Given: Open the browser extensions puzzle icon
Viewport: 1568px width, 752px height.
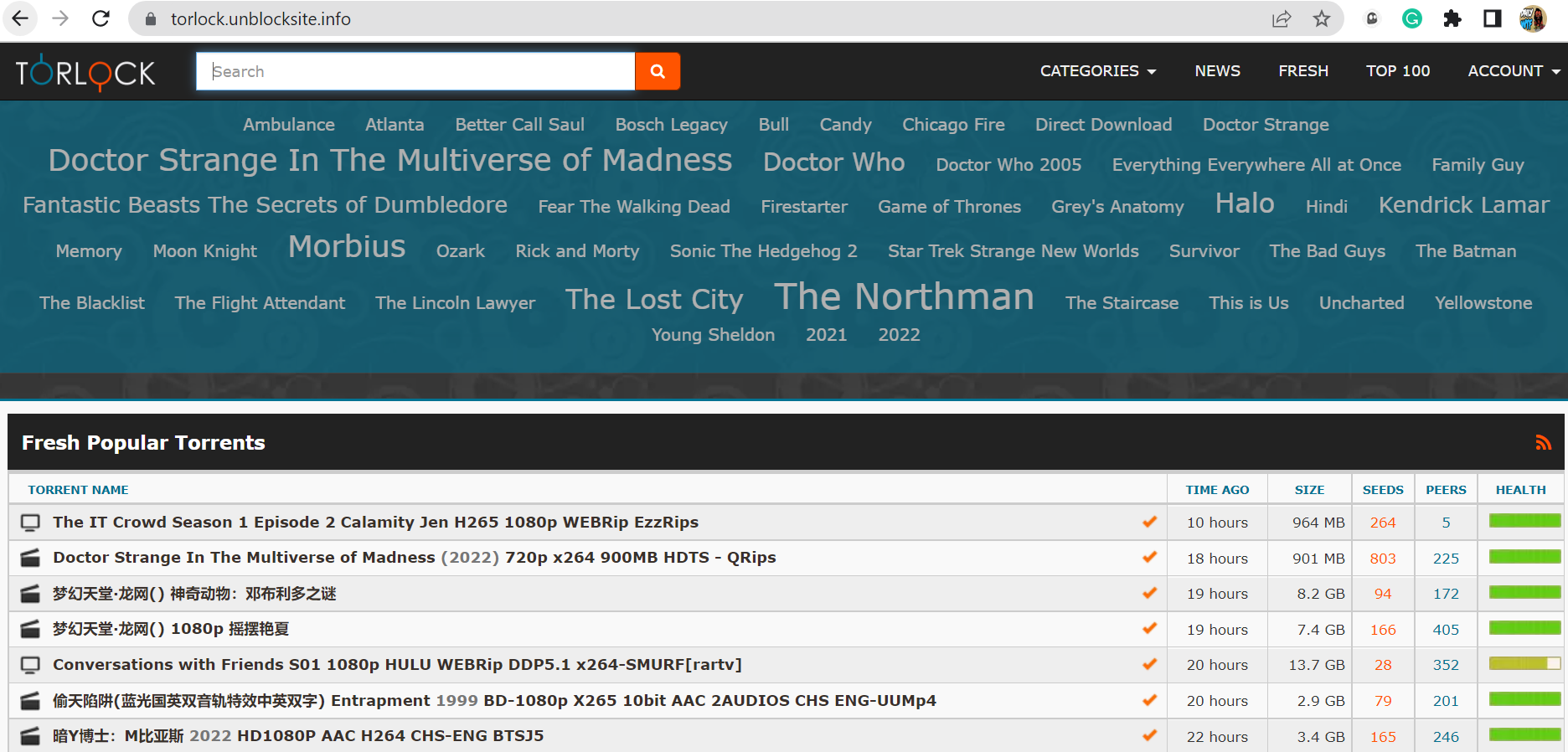Looking at the screenshot, I should tap(1452, 18).
